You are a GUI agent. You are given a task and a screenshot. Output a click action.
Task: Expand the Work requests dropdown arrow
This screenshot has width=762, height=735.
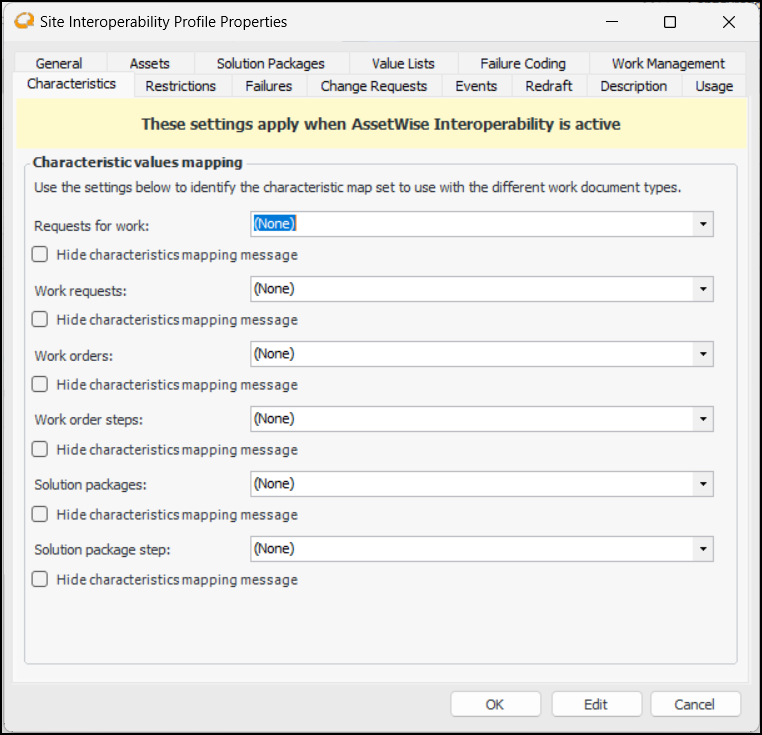704,289
